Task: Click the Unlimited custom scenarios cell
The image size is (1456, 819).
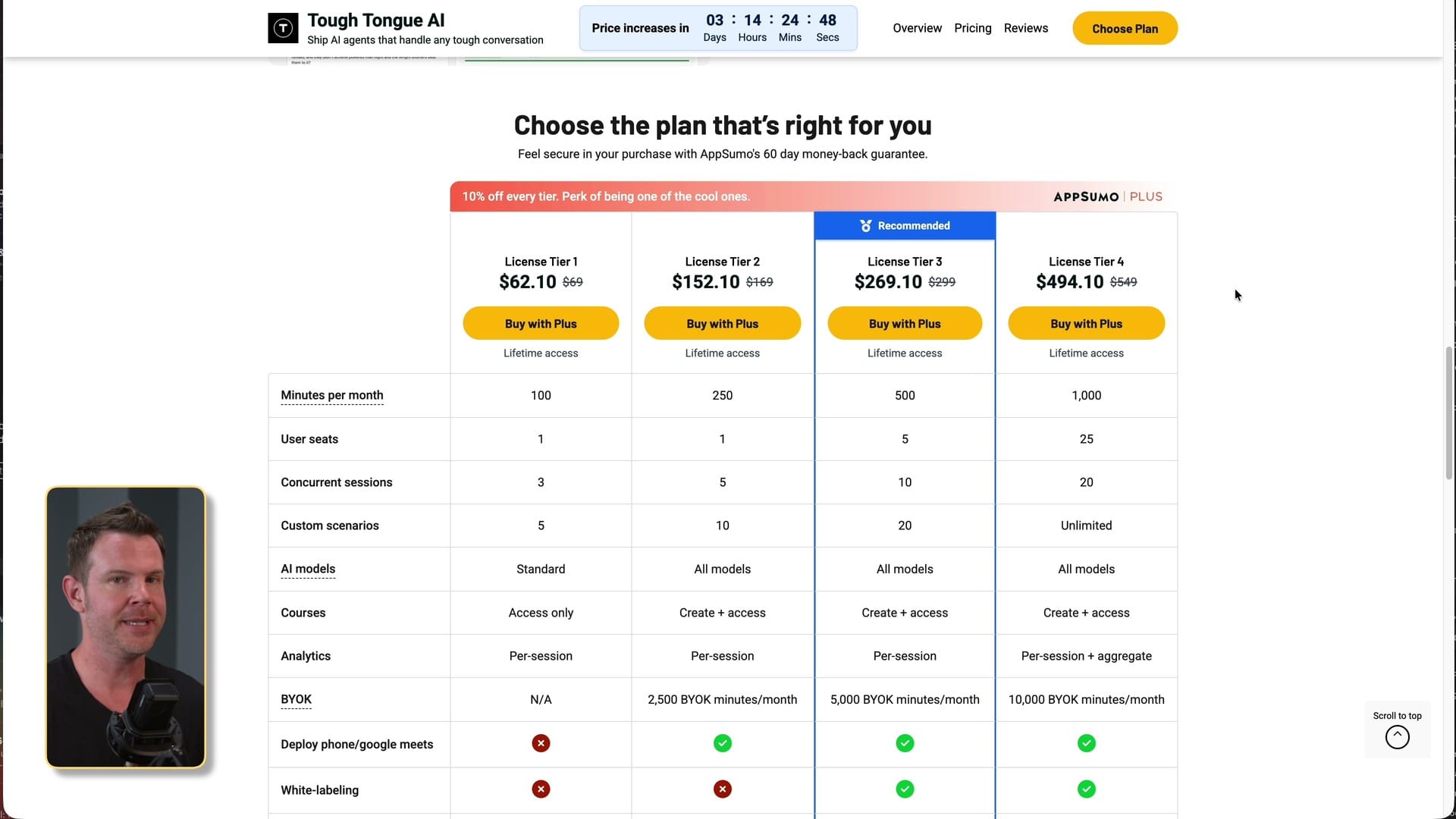Action: tap(1087, 526)
